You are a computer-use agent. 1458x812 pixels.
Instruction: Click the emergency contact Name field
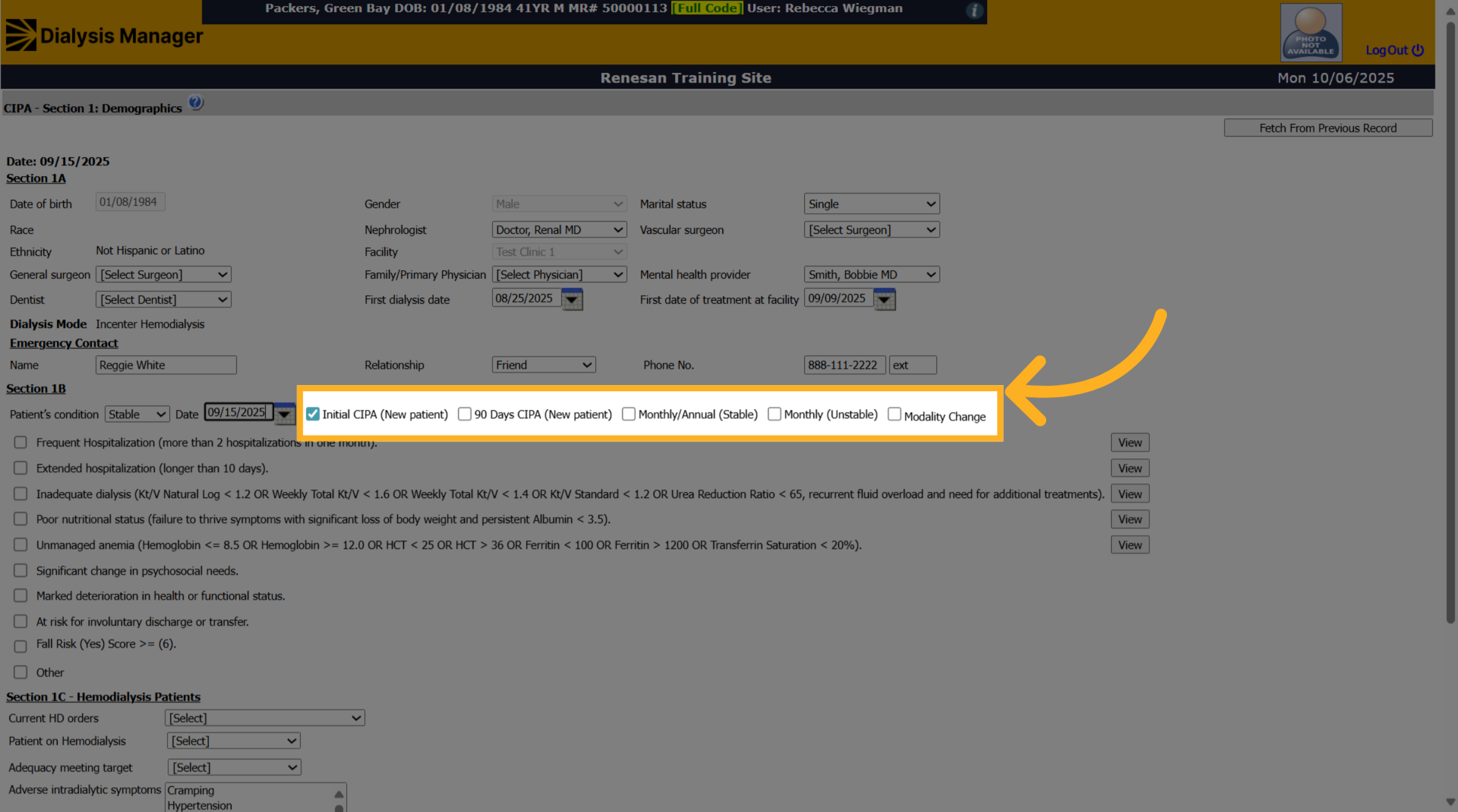point(166,365)
